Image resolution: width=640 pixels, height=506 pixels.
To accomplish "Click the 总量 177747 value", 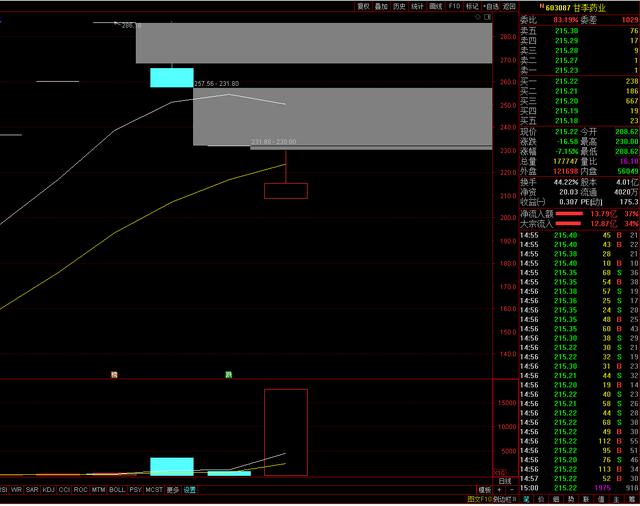I will (x=566, y=161).
